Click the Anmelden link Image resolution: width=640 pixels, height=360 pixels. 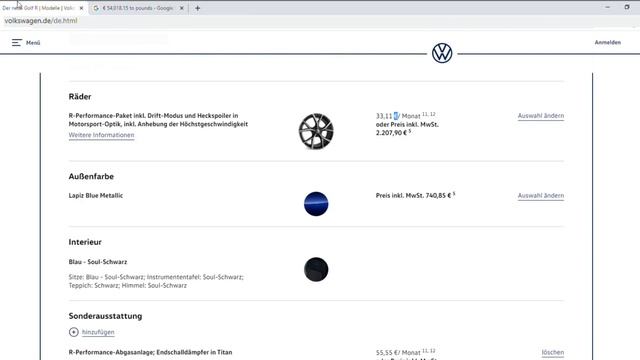pos(608,42)
